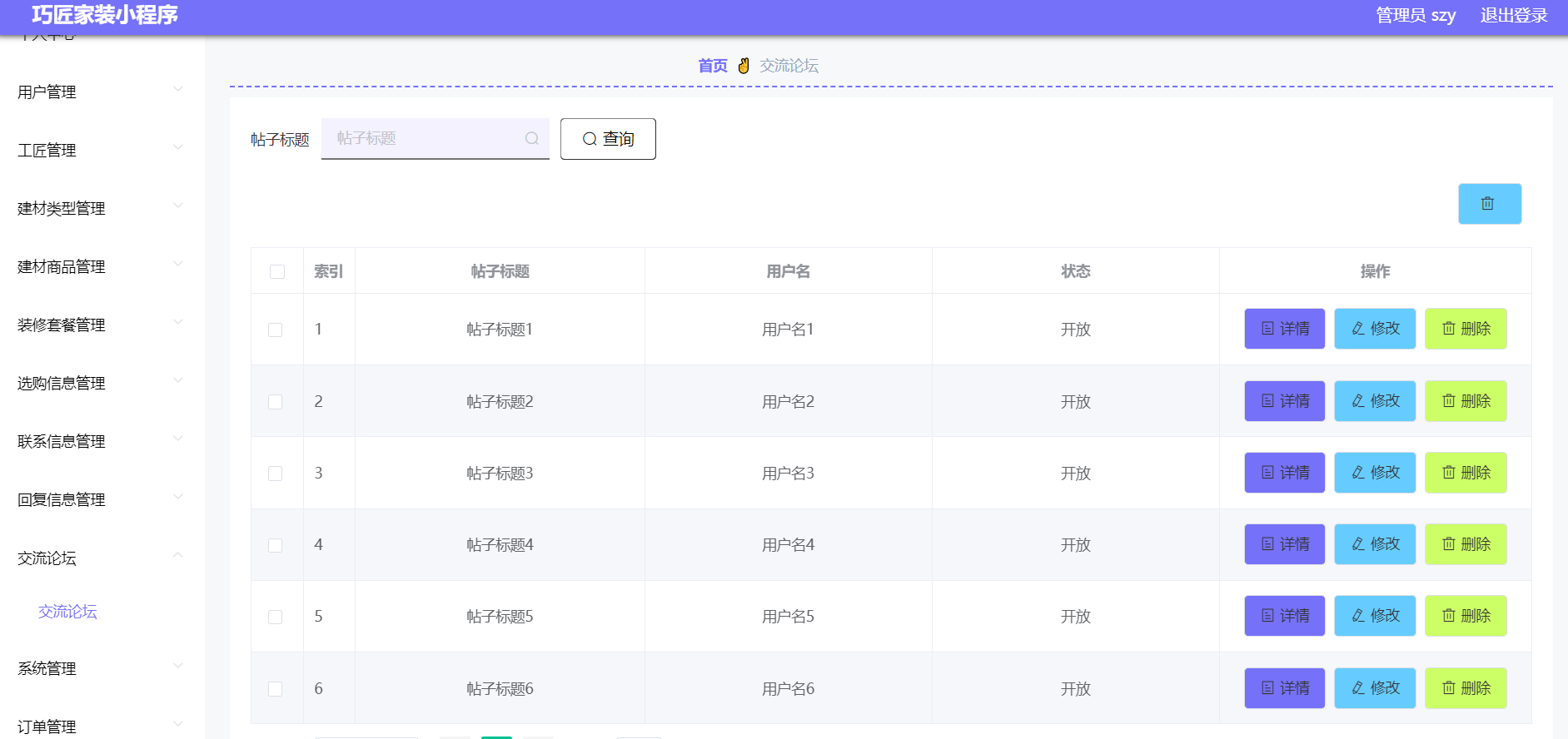
Task: Click the 帖子标题 column header
Action: pos(500,271)
